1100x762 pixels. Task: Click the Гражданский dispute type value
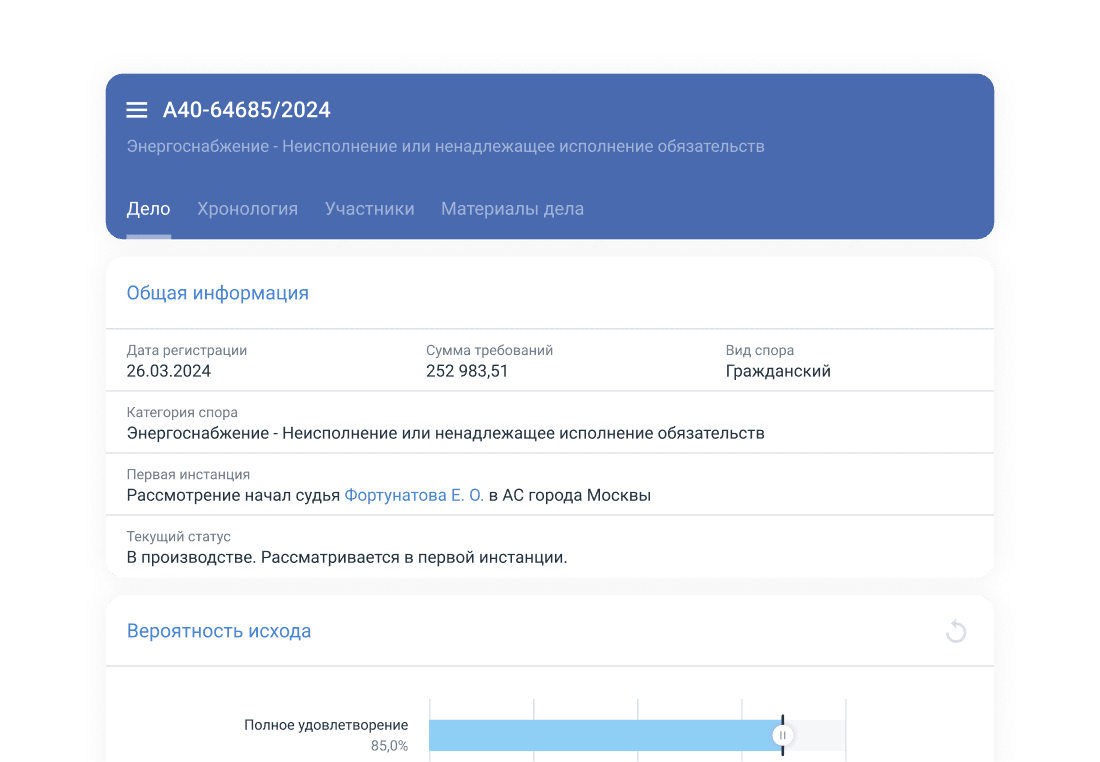click(x=778, y=371)
